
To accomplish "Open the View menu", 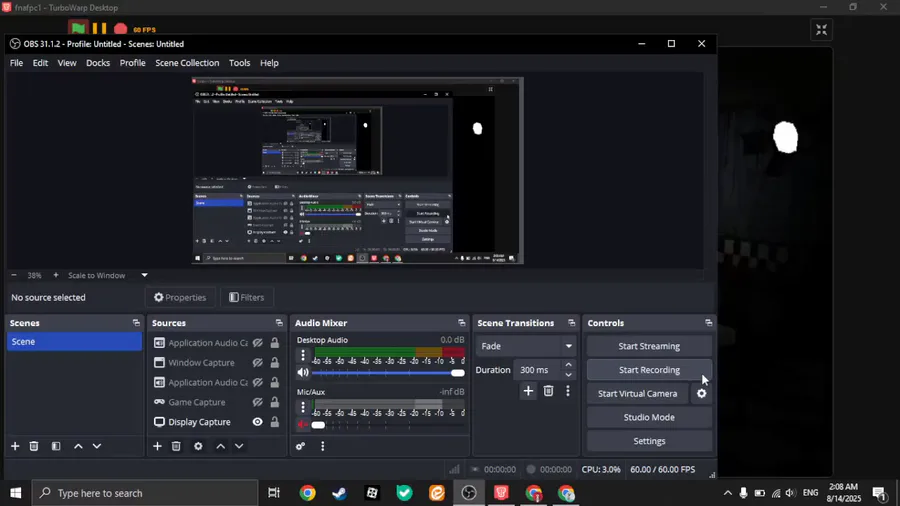I will [x=67, y=63].
